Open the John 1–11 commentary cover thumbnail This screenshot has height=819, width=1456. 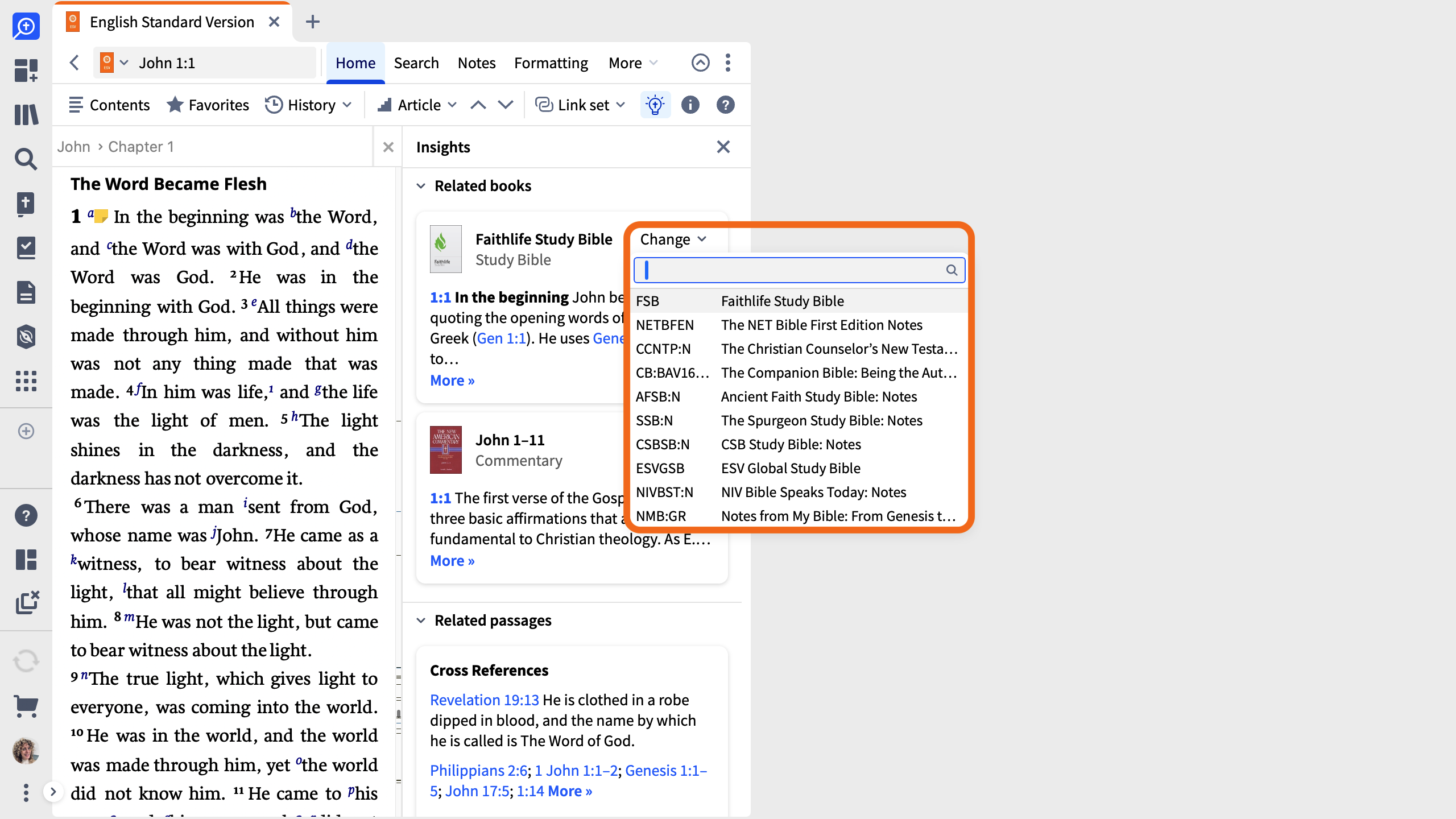(x=446, y=450)
